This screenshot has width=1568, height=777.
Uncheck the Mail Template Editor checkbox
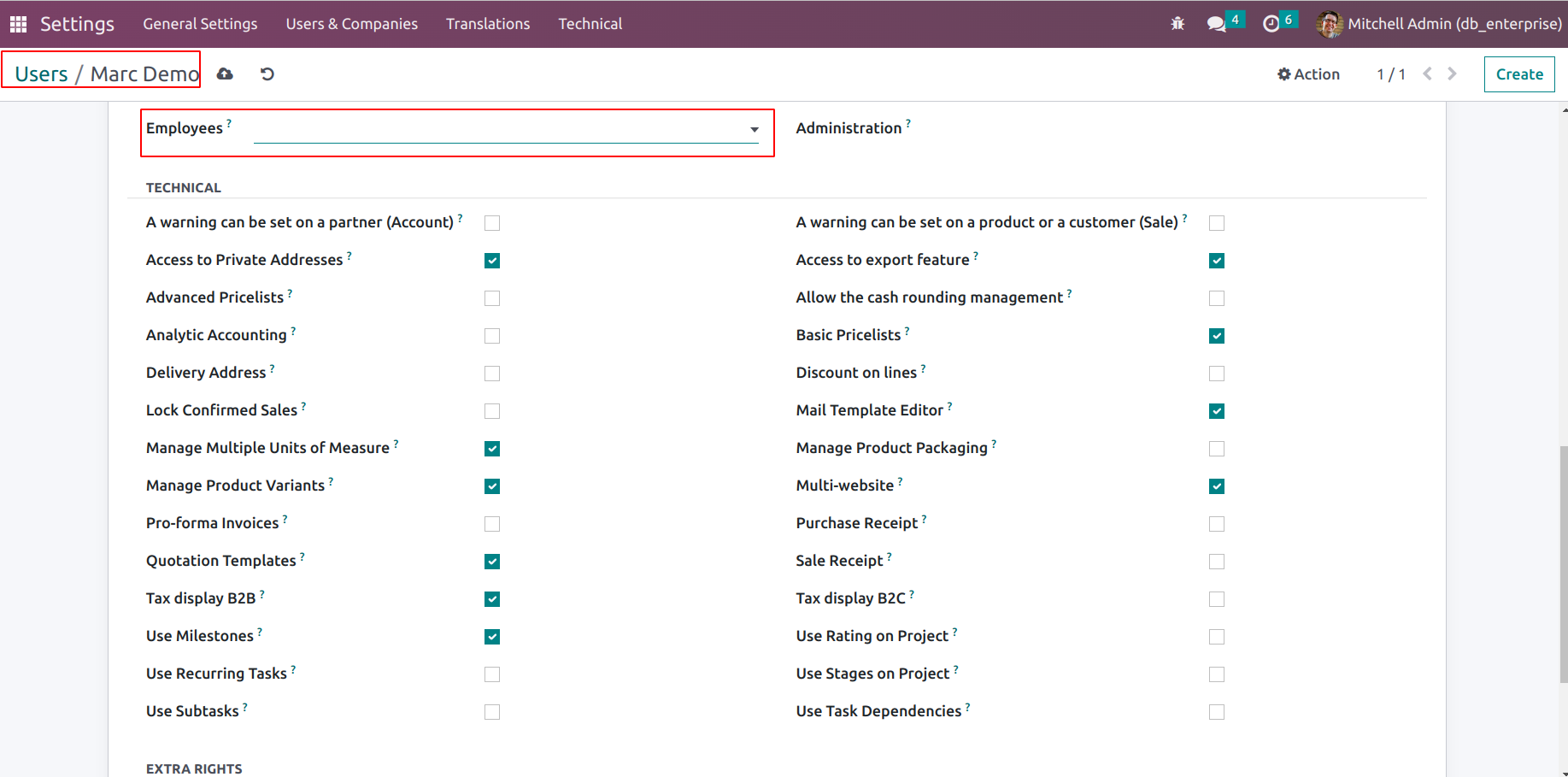[x=1217, y=411]
